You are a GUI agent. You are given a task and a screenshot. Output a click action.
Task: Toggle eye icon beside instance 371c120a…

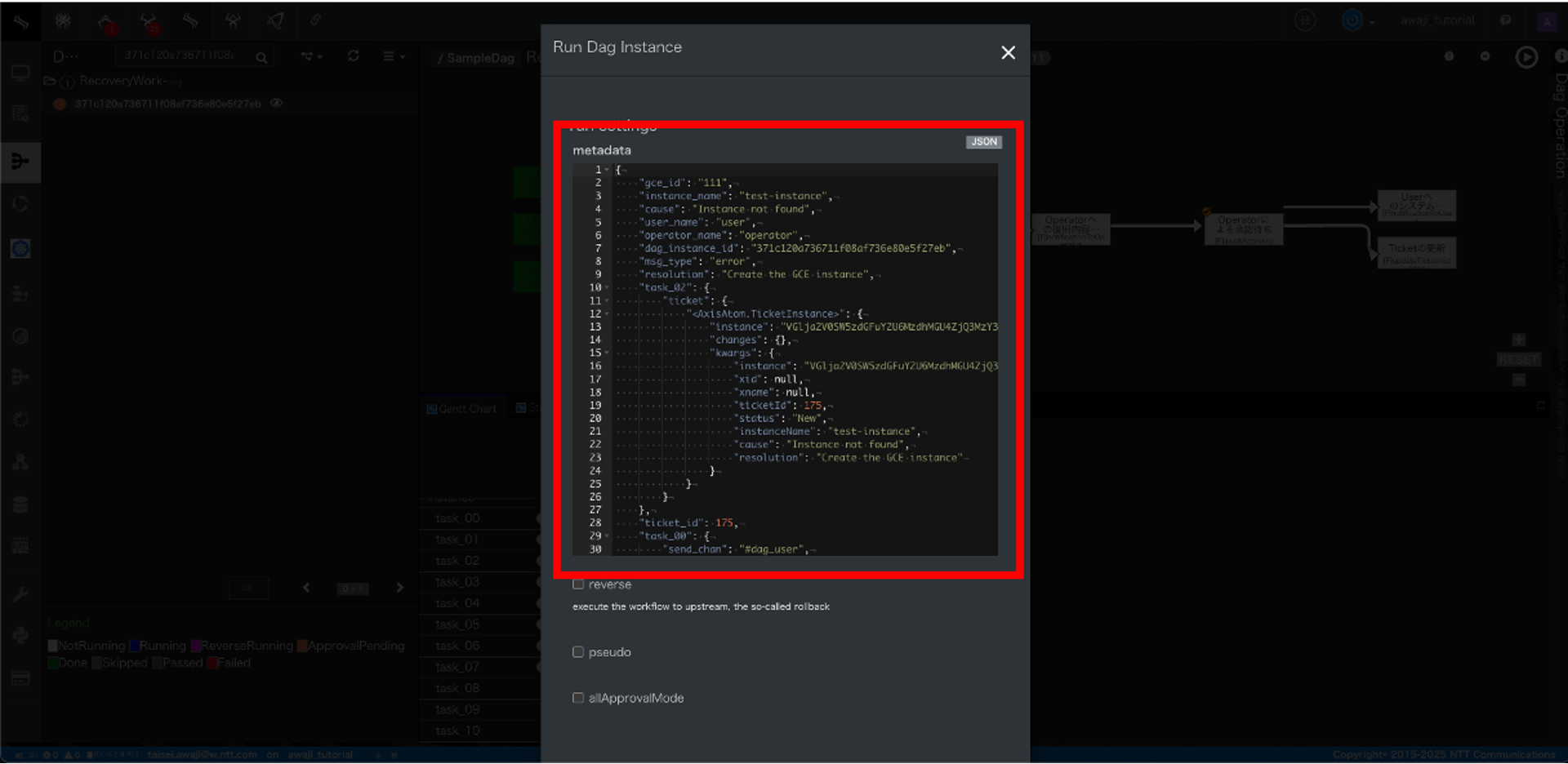tap(277, 104)
